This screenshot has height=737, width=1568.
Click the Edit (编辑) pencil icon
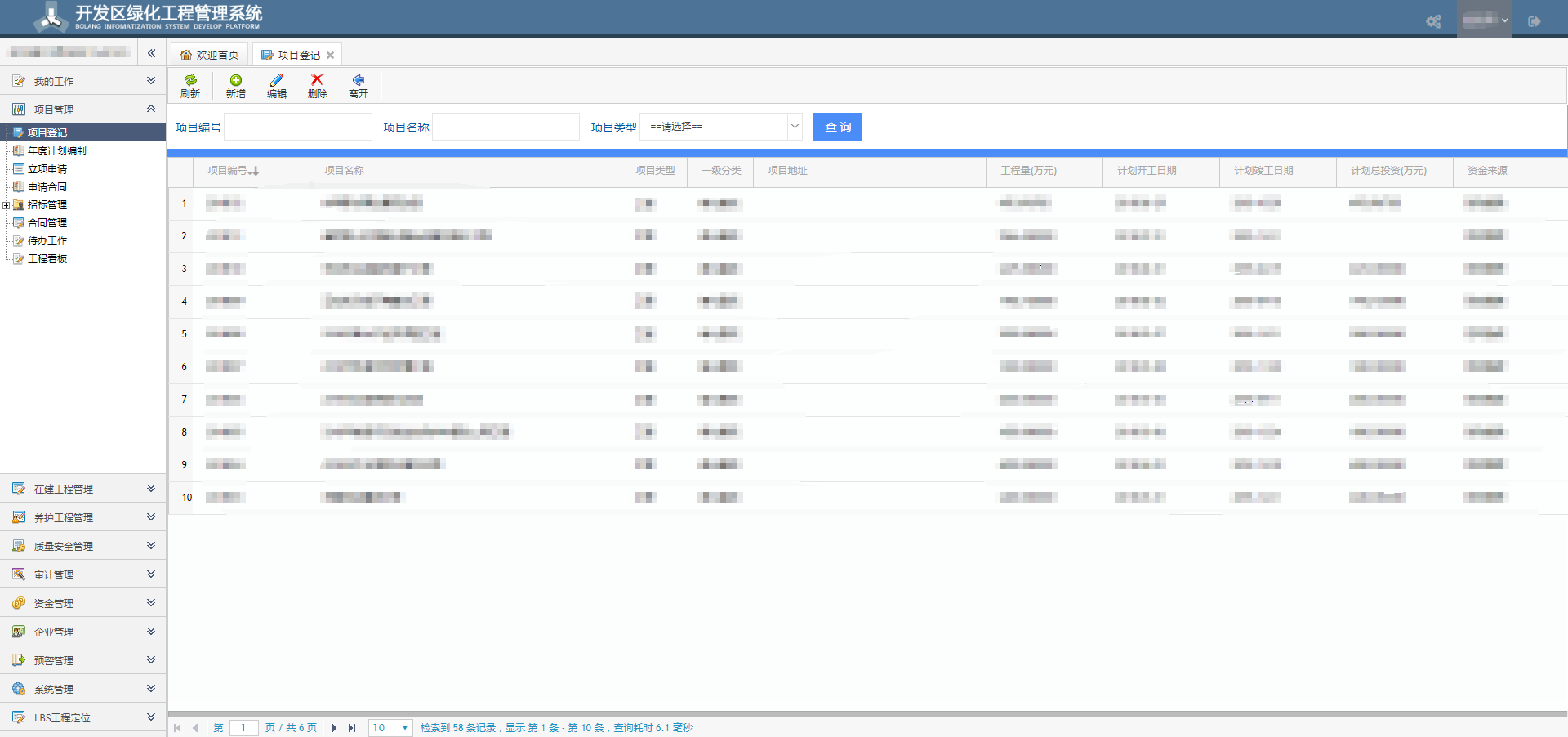point(277,80)
